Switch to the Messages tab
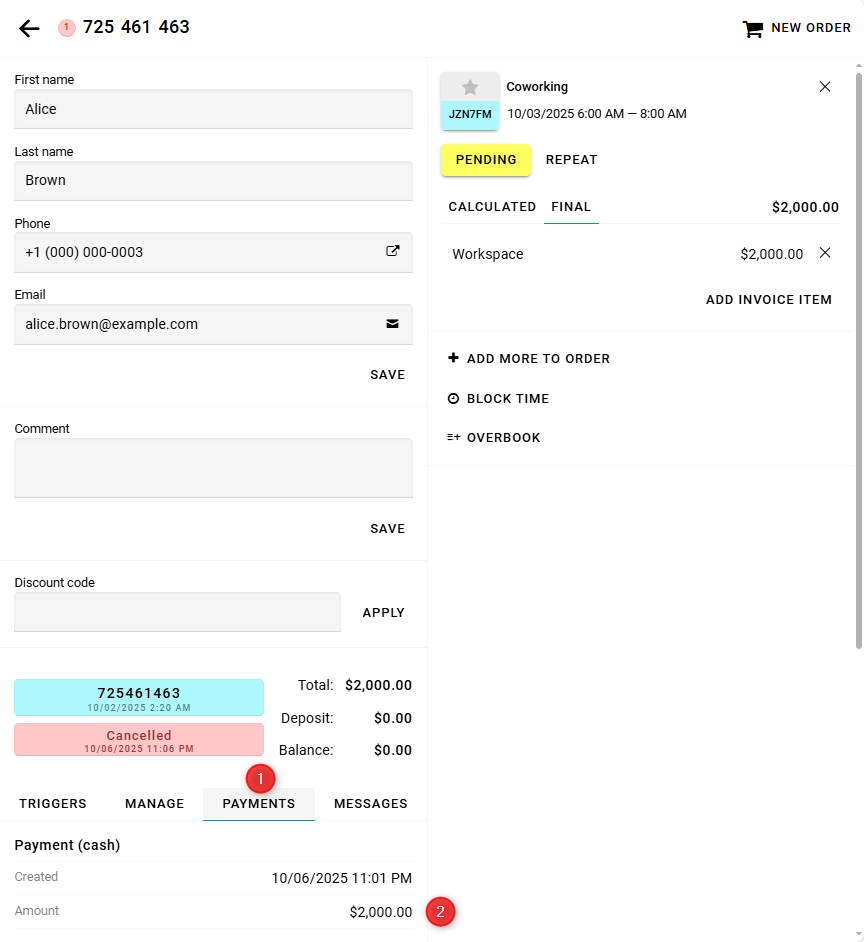Viewport: 864px width, 942px height. [x=370, y=803]
